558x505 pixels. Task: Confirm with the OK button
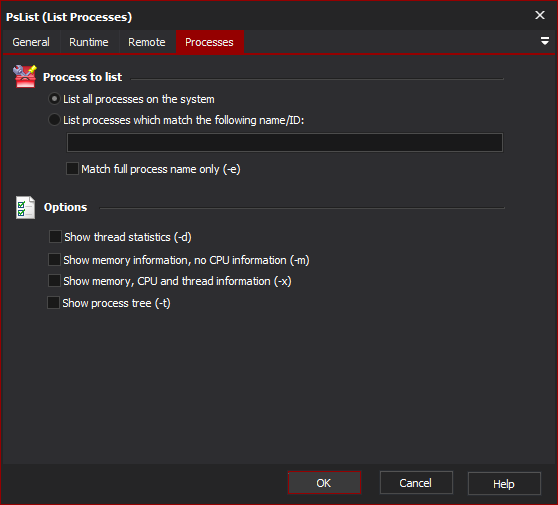[x=324, y=483]
